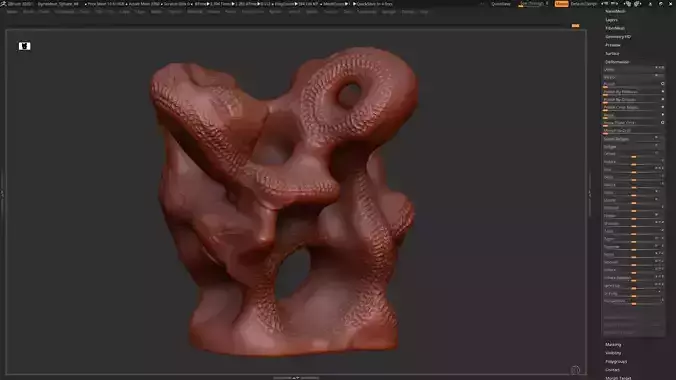Expand the FiberMesh subpalette
676x380 pixels.
pyautogui.click(x=615, y=28)
